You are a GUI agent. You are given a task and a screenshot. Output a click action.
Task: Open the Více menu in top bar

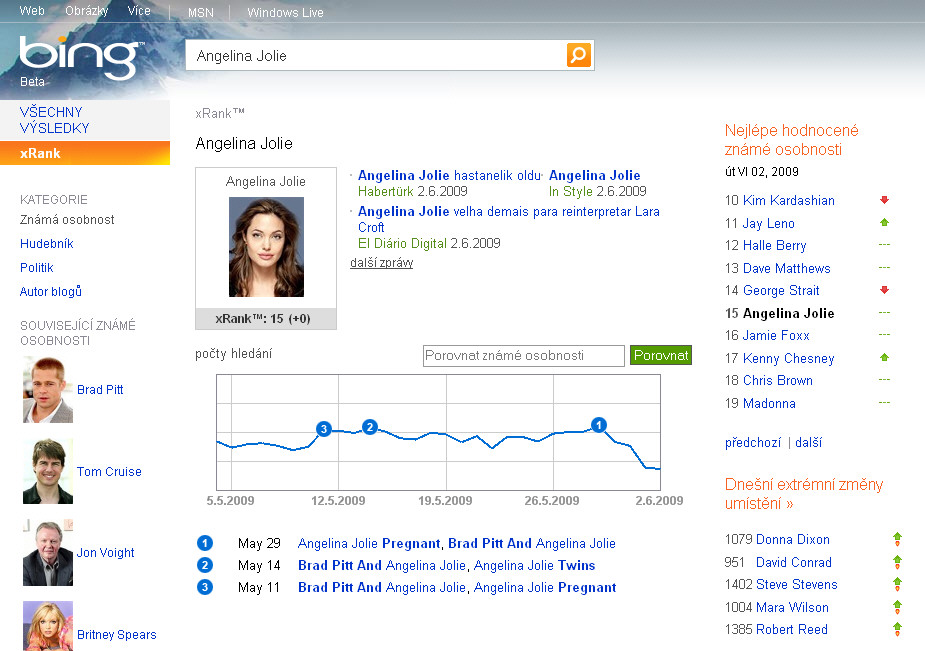(x=139, y=11)
